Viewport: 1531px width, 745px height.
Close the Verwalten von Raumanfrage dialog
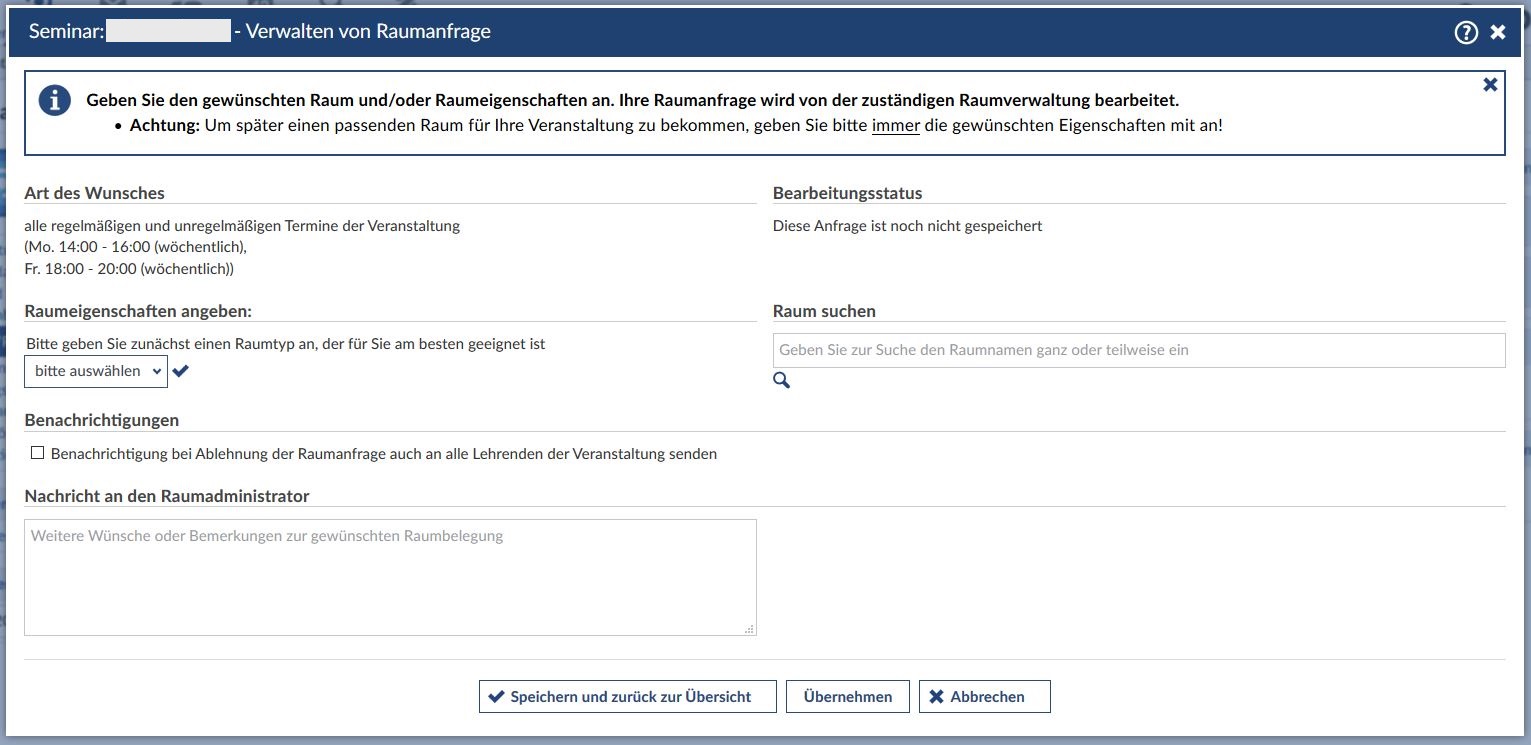point(1498,32)
